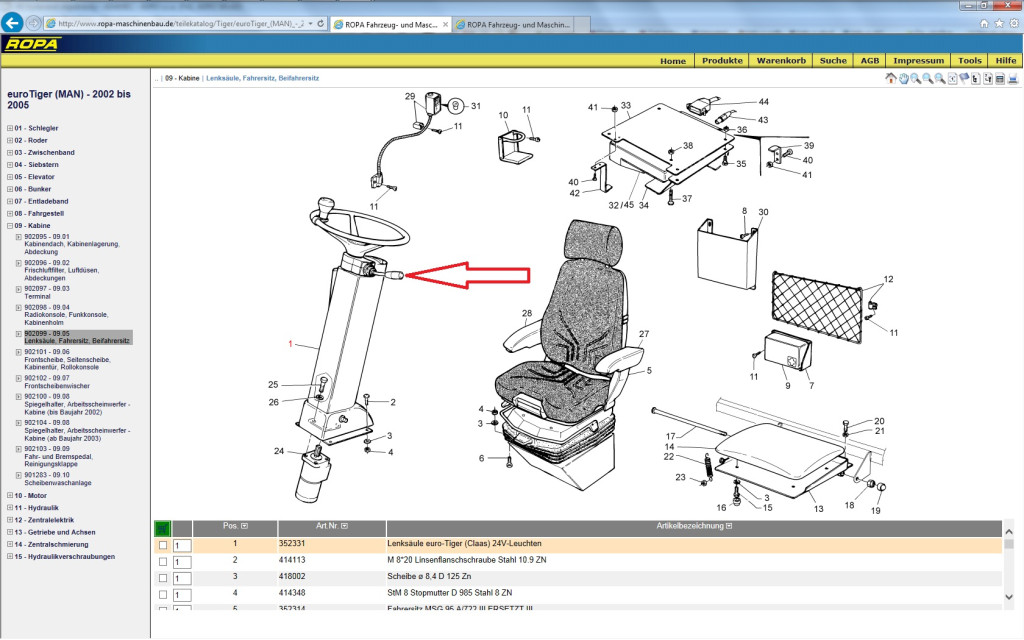Collapse the 09 - Kabine tree node
Image resolution: width=1024 pixels, height=640 pixels.
pos(10,226)
